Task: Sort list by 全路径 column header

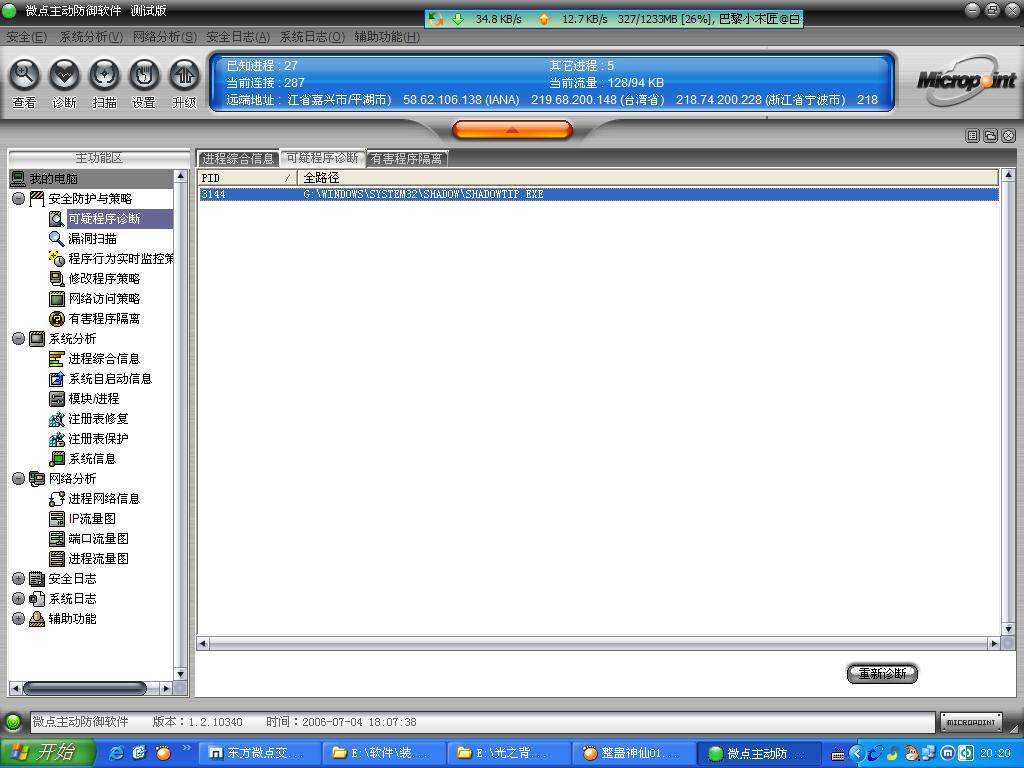Action: pos(648,178)
